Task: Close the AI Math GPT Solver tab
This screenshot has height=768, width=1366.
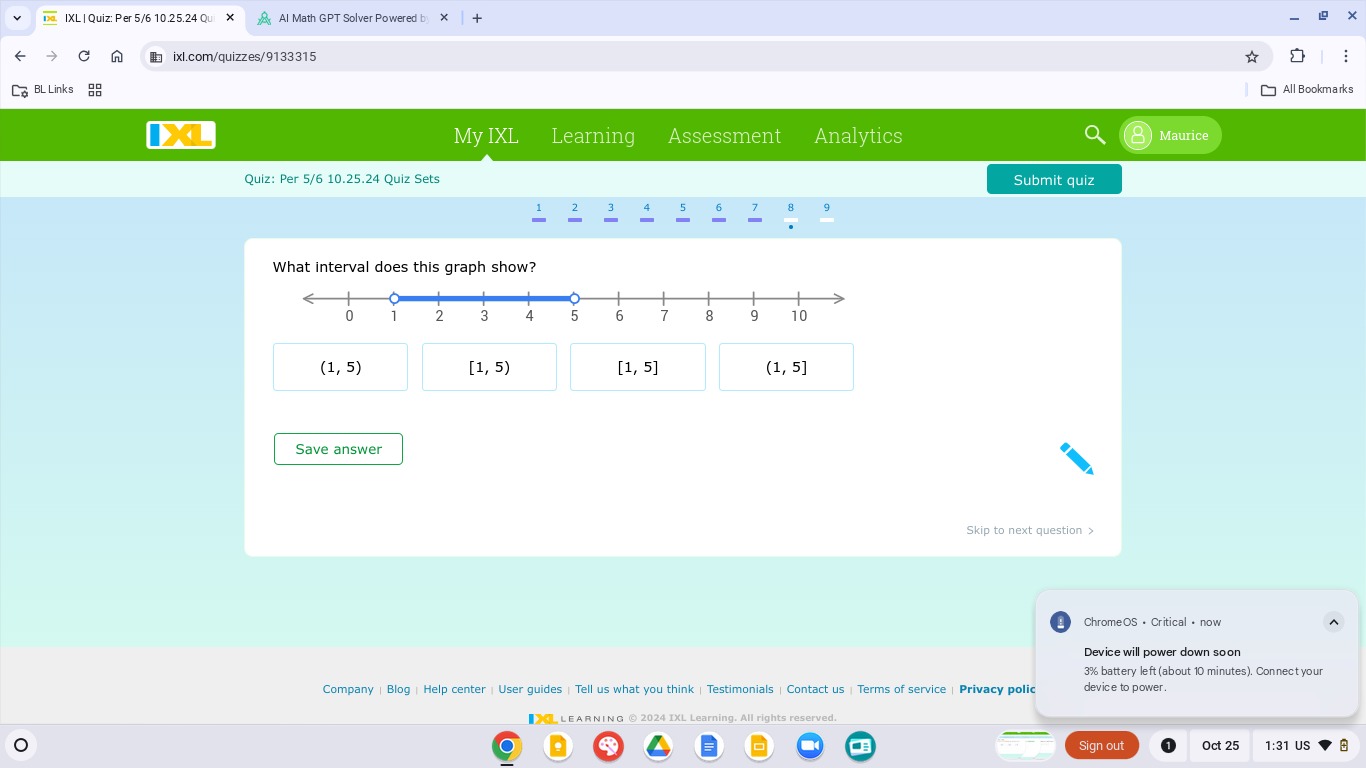Action: [444, 18]
